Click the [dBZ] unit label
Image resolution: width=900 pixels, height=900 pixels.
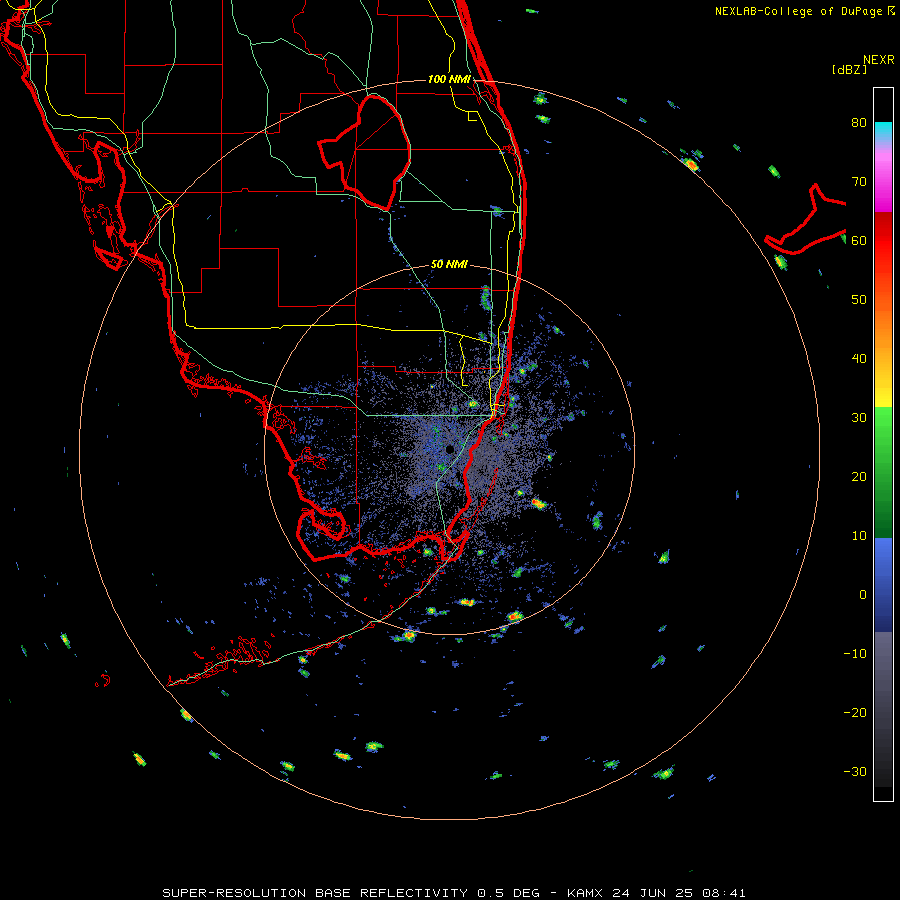pyautogui.click(x=849, y=69)
